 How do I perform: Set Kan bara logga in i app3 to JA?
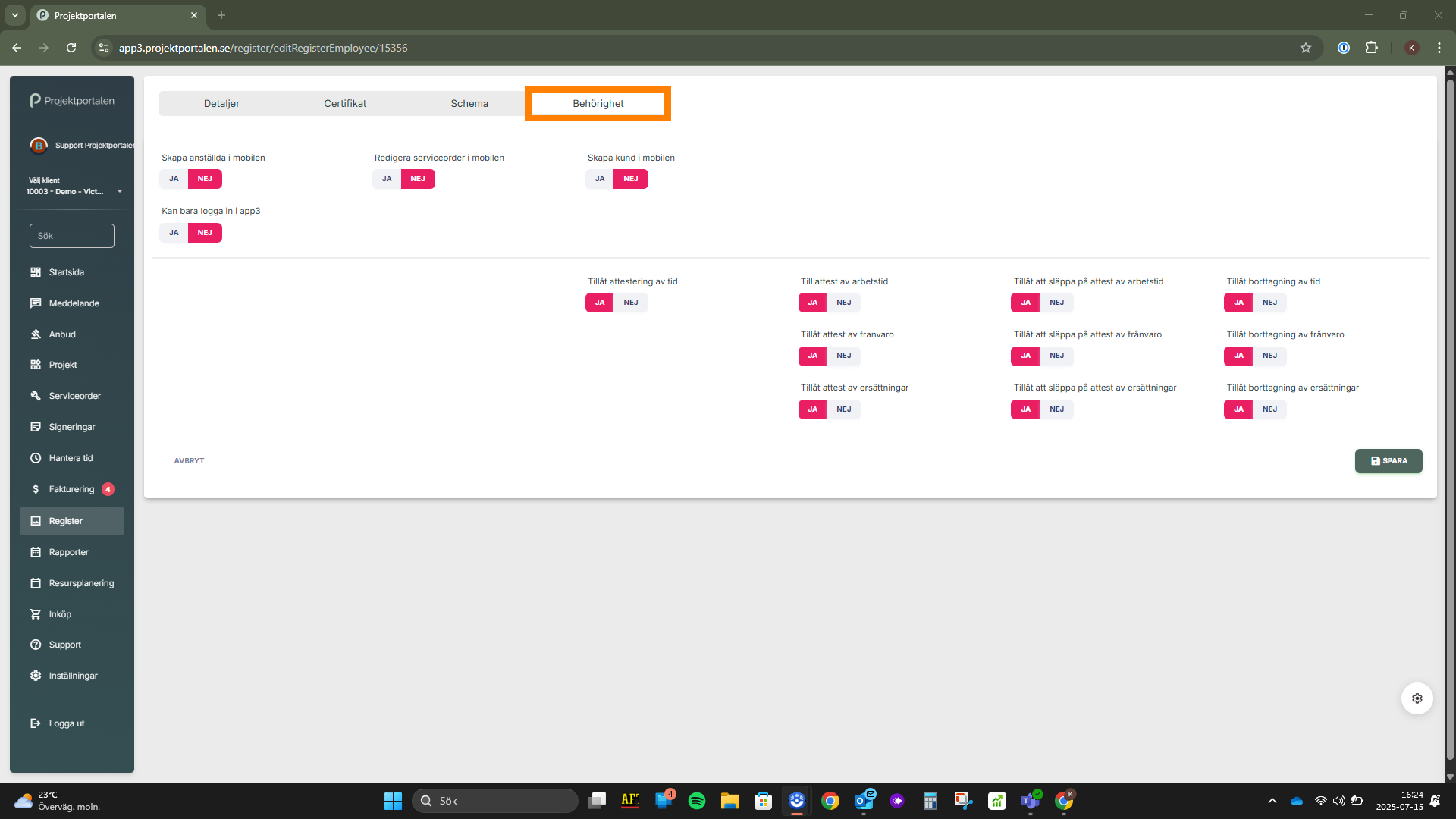(x=174, y=233)
